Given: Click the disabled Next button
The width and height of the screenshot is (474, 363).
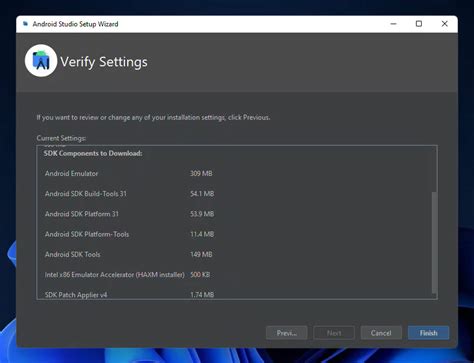Looking at the screenshot, I should (x=334, y=333).
